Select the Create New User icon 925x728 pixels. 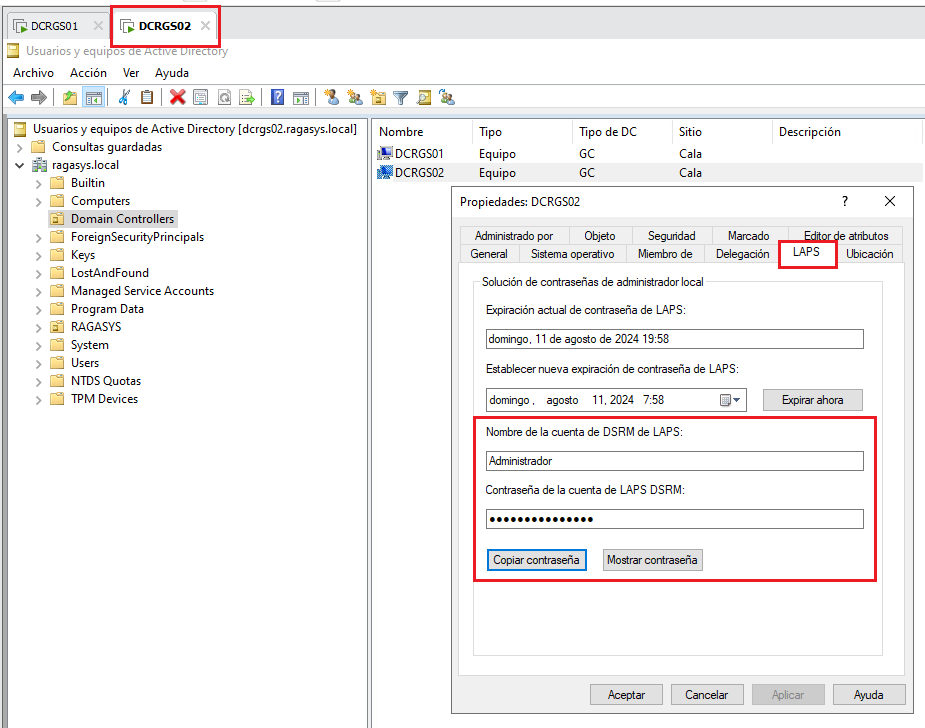click(330, 97)
